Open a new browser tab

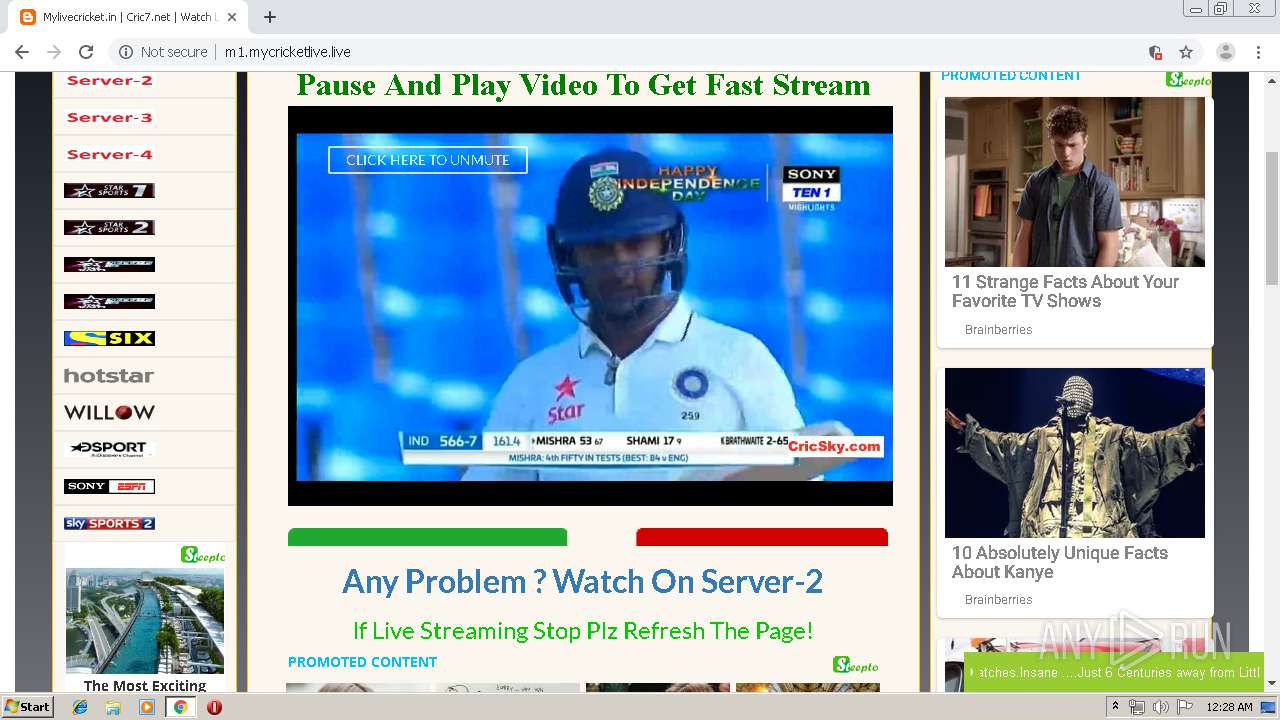click(270, 17)
